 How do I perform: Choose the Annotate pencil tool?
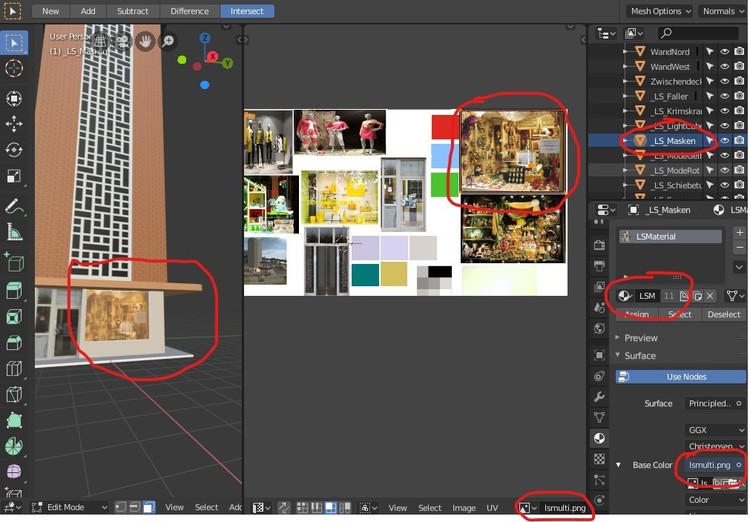(x=14, y=207)
